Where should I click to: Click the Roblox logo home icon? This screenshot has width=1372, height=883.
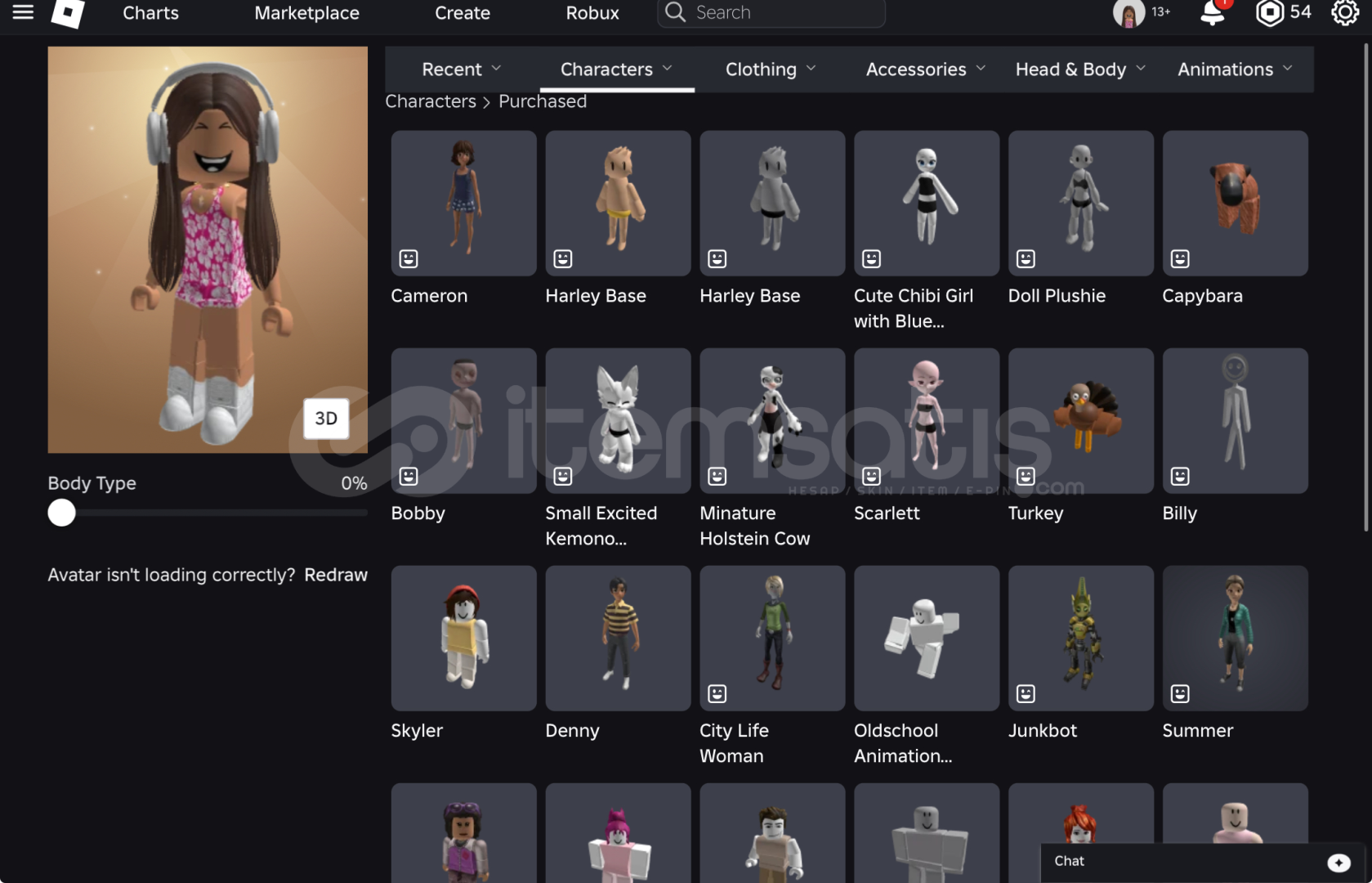tap(68, 12)
